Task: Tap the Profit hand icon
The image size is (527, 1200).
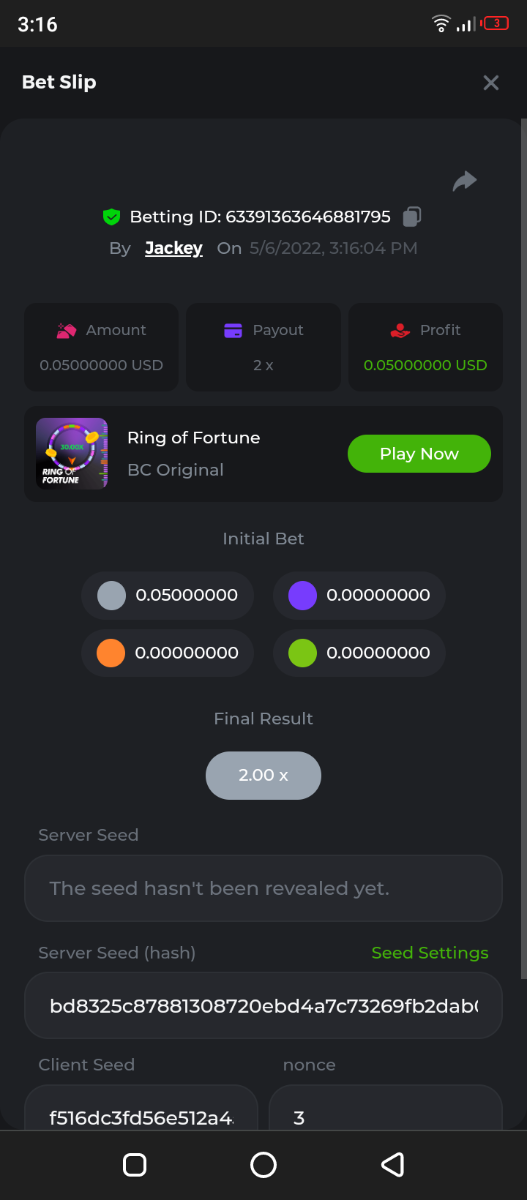Action: 400,330
